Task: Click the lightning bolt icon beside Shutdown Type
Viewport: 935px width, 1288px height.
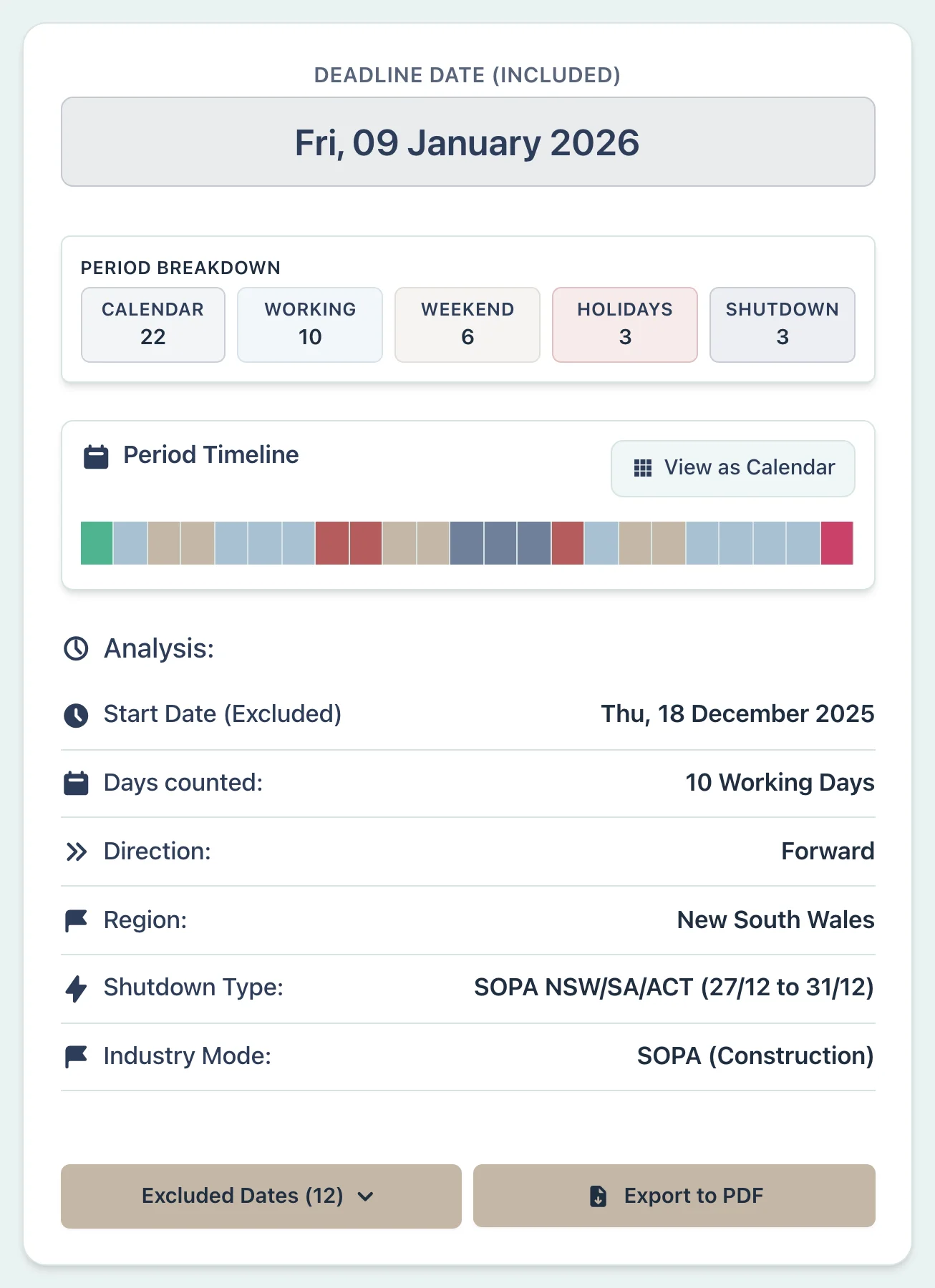Action: tap(75, 987)
